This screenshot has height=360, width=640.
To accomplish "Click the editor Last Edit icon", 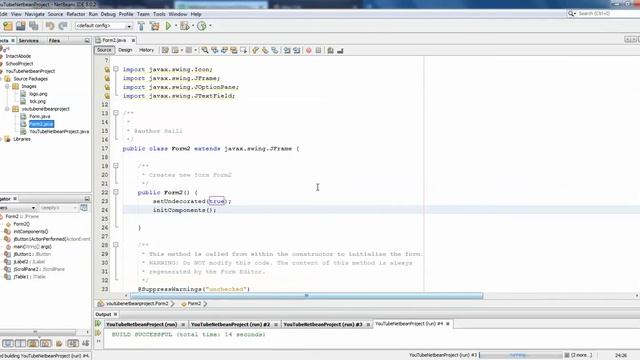I will [x=165, y=50].
